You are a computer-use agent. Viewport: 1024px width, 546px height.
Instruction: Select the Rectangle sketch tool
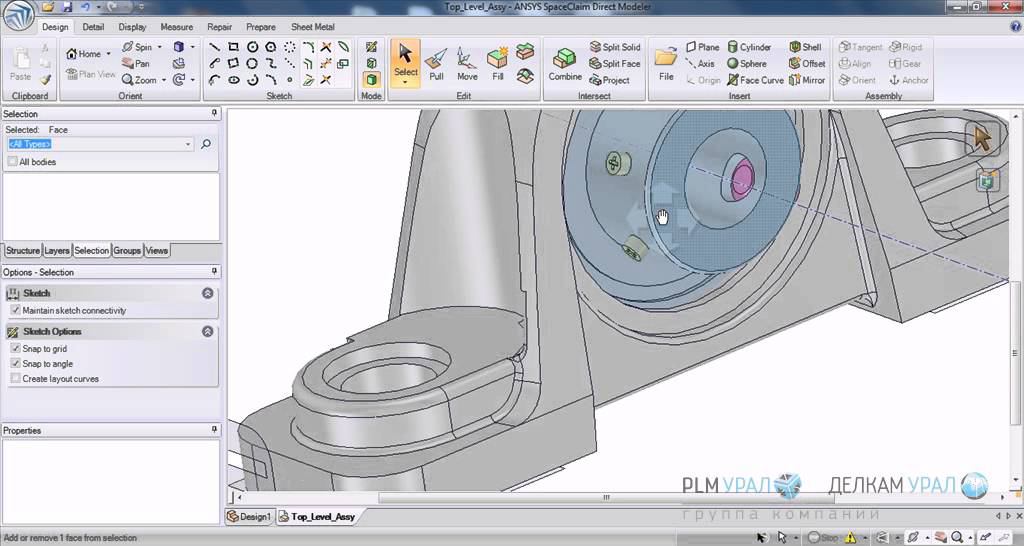pos(233,47)
